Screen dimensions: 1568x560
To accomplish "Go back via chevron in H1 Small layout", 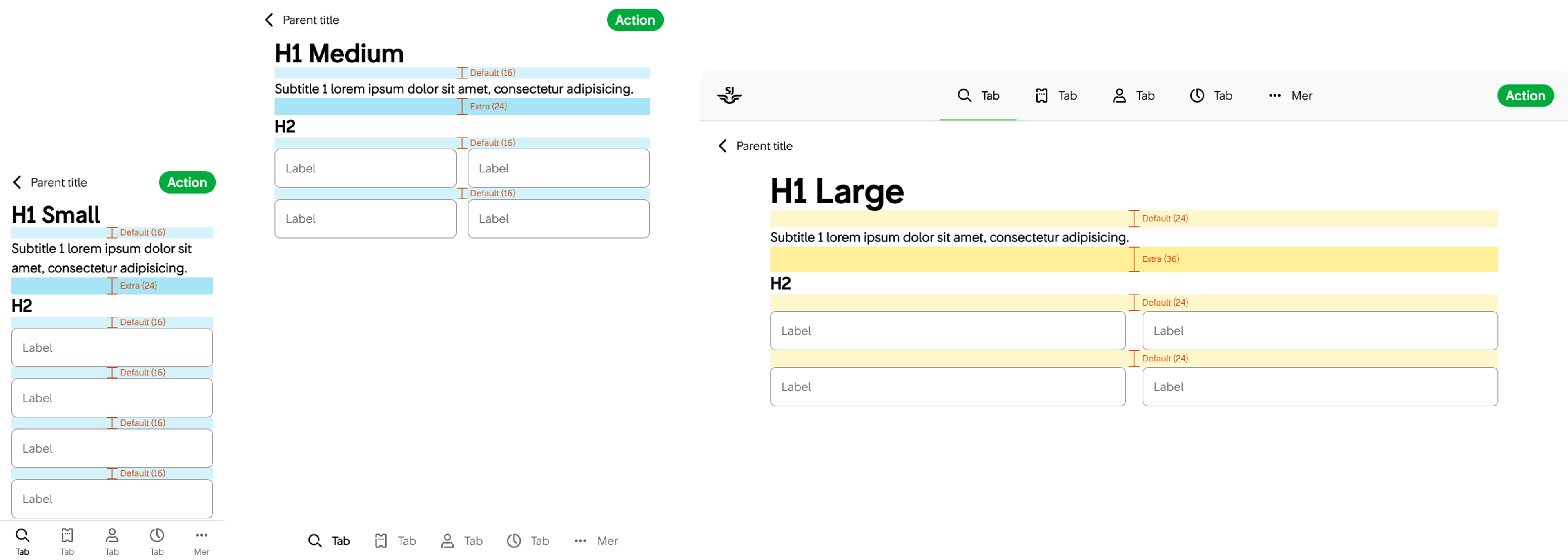I will coord(18,183).
